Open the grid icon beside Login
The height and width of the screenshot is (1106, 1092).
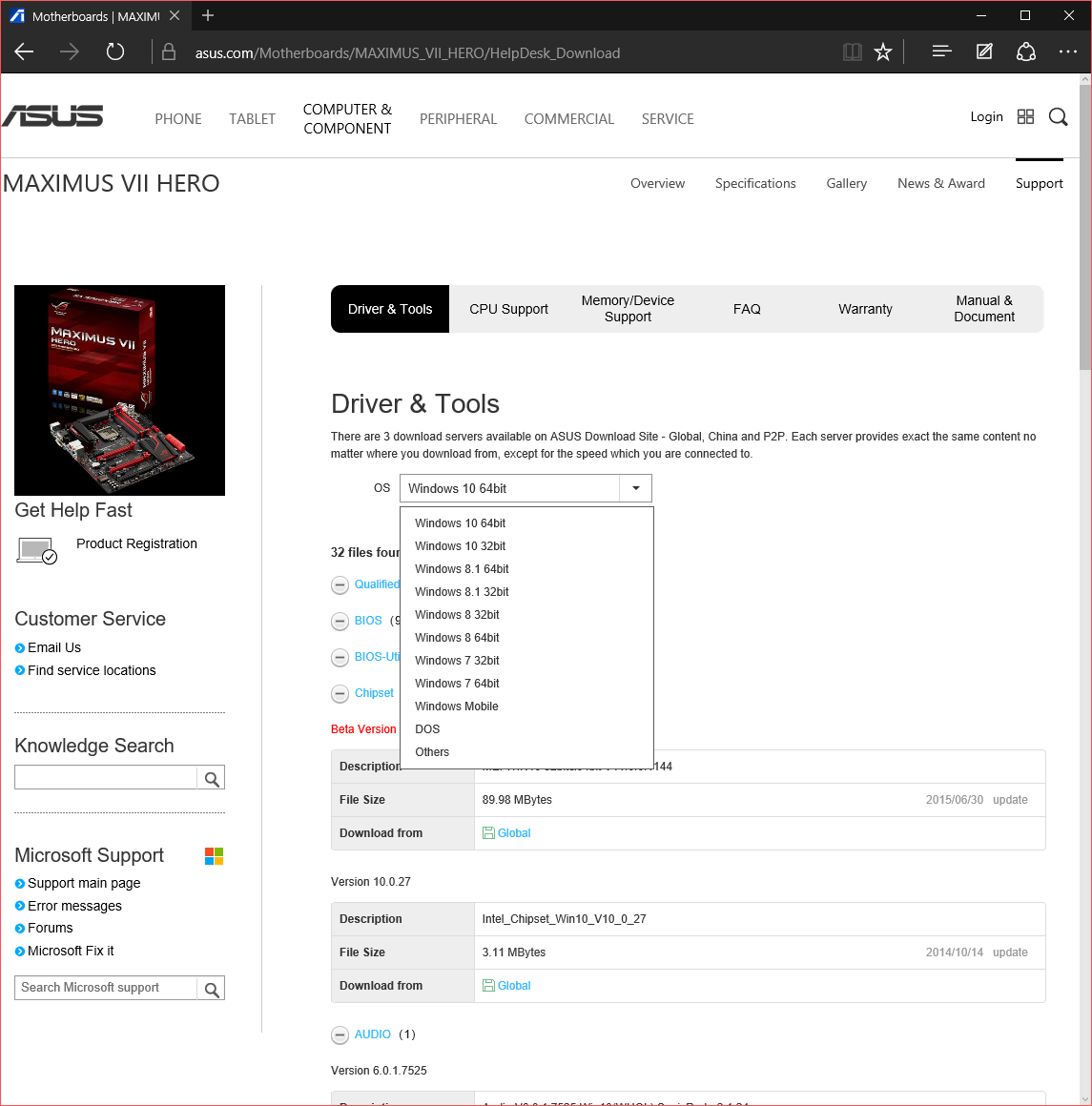click(x=1026, y=116)
